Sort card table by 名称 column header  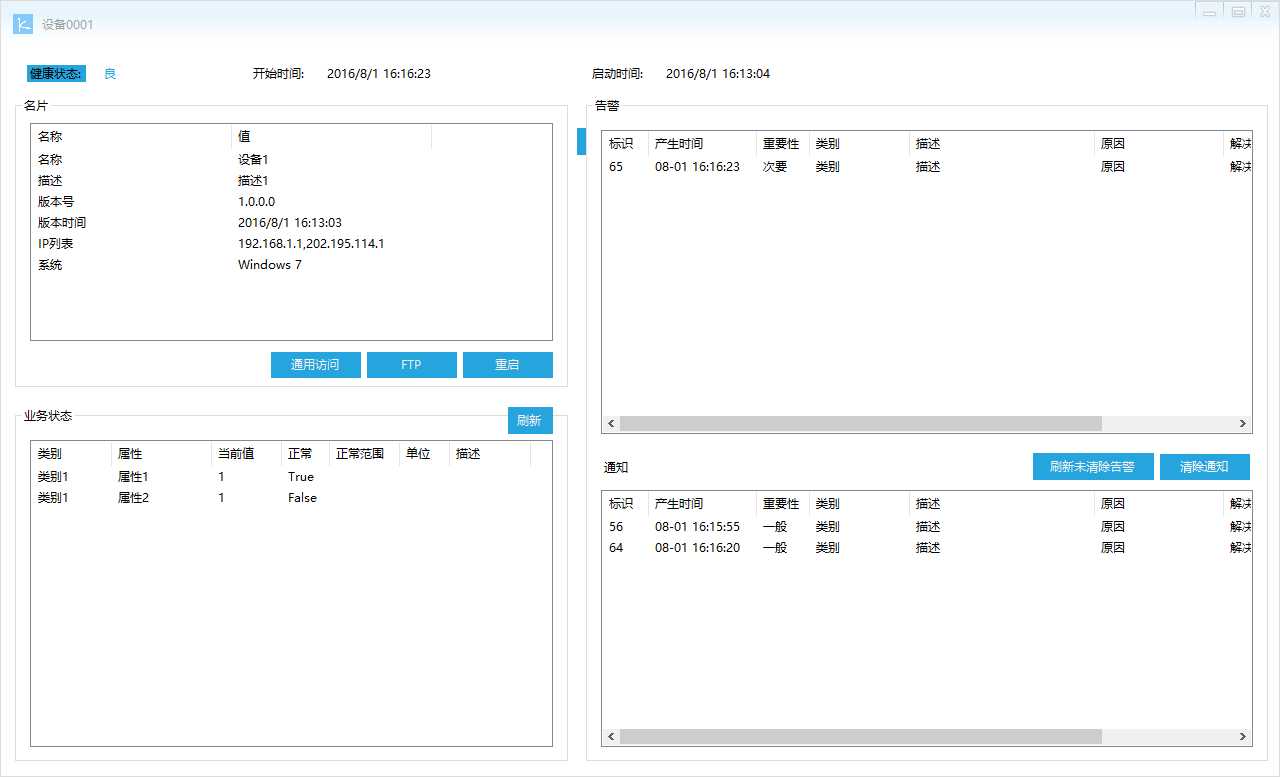point(131,137)
